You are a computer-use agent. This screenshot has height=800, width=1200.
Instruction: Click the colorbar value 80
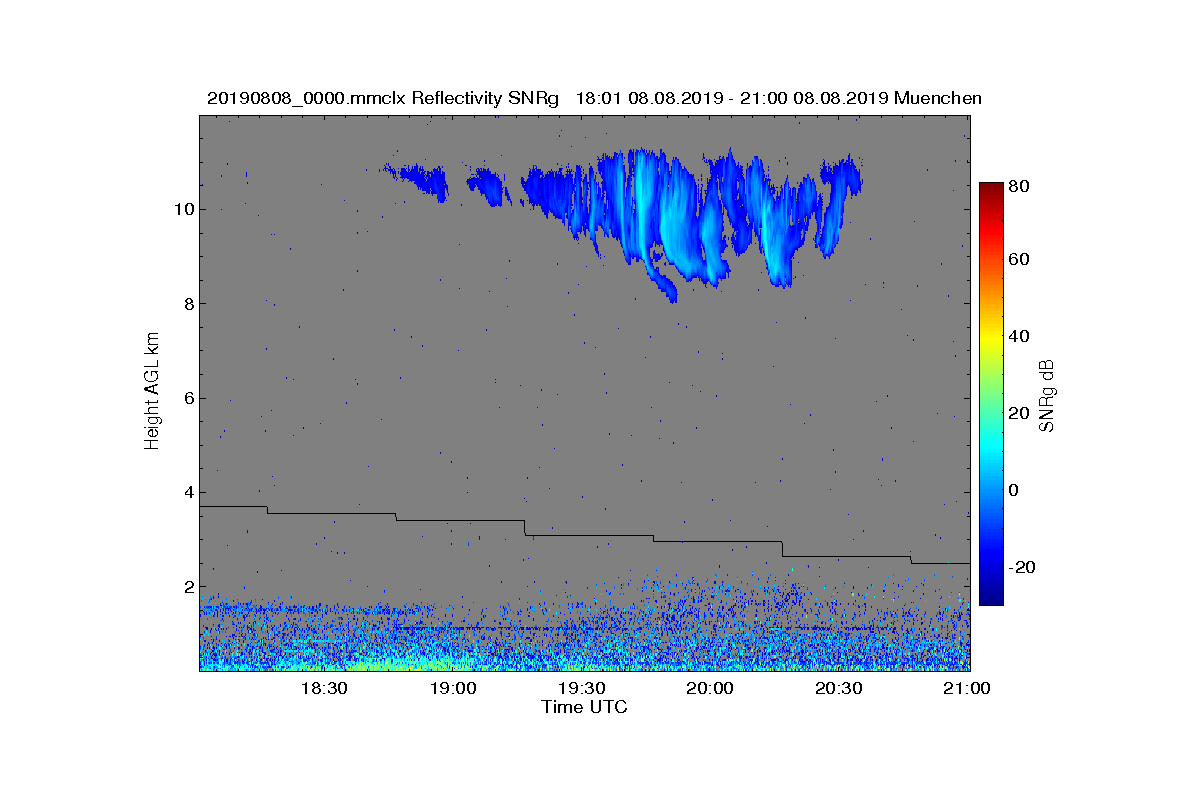[x=1020, y=185]
